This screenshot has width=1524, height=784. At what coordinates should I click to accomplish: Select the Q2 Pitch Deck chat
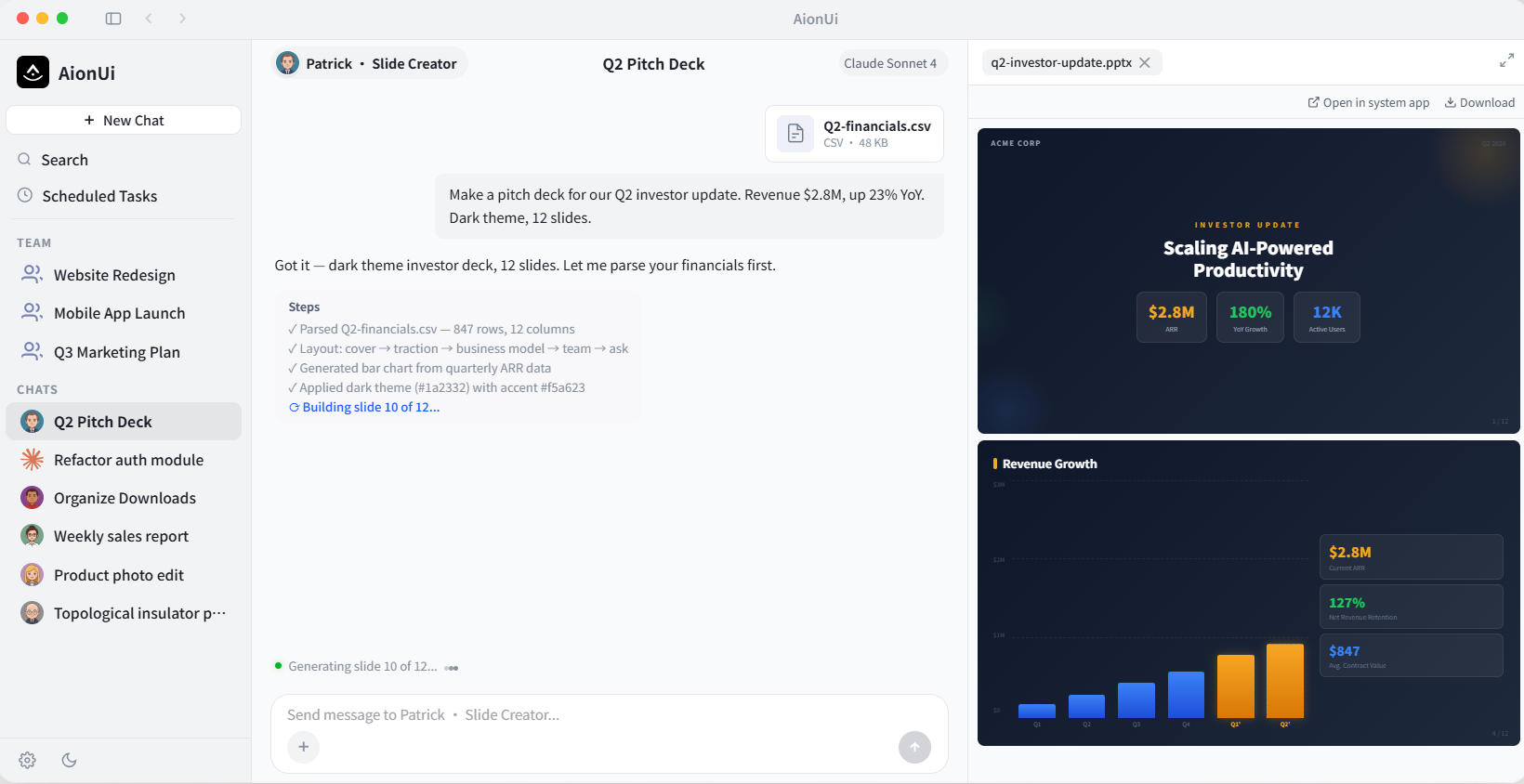124,422
